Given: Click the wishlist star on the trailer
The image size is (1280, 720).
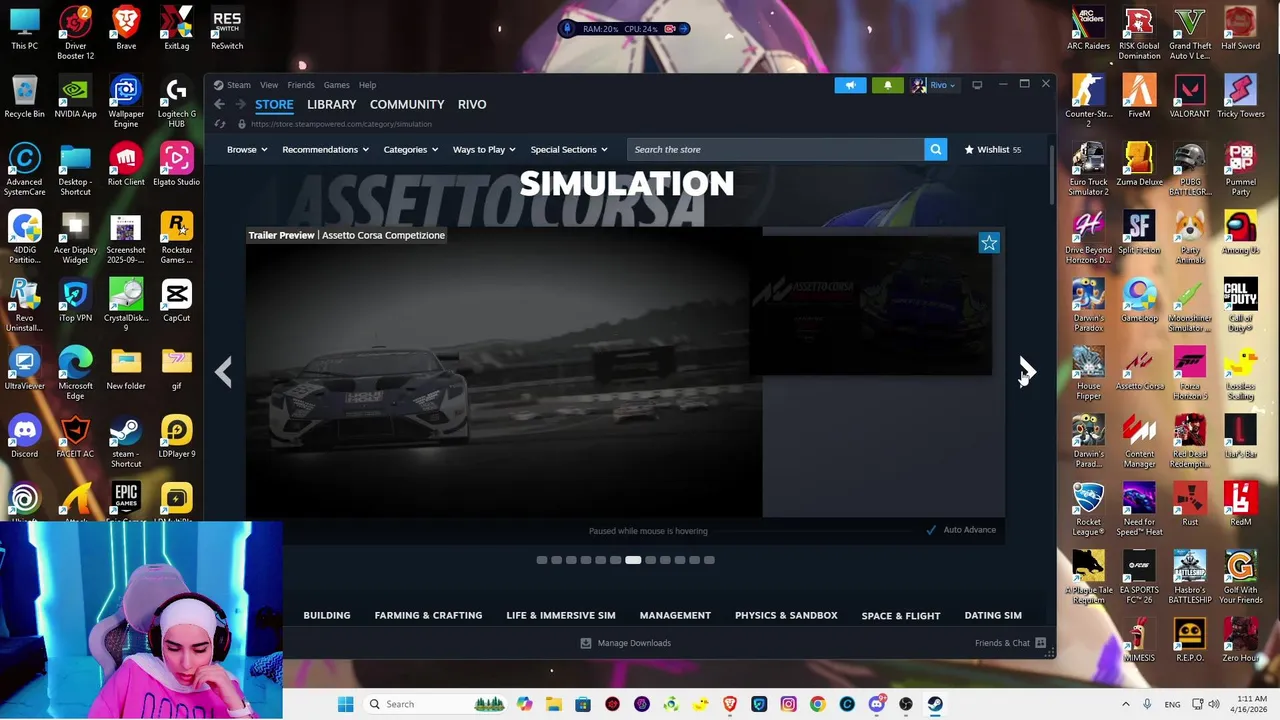Looking at the screenshot, I should pyautogui.click(x=989, y=243).
